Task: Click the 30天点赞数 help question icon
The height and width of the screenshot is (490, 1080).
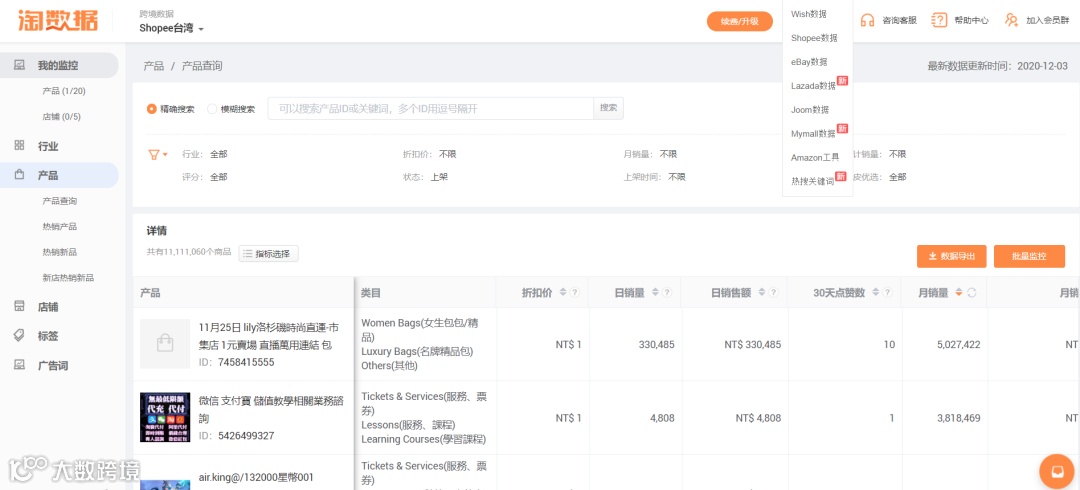Action: tap(889, 293)
